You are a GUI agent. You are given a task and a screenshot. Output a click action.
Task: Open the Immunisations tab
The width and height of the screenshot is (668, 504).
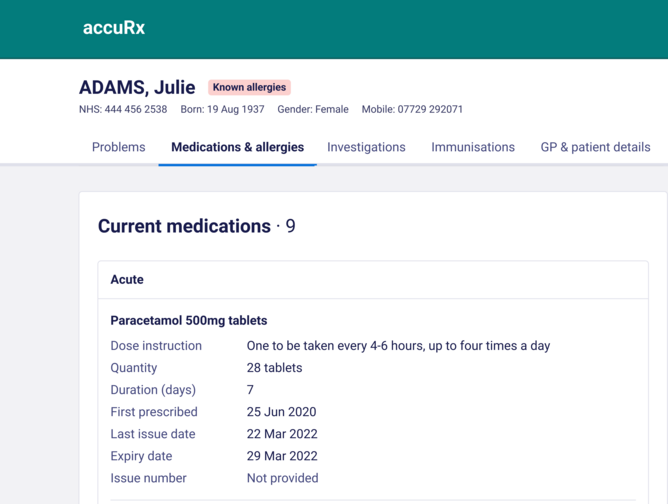[473, 147]
